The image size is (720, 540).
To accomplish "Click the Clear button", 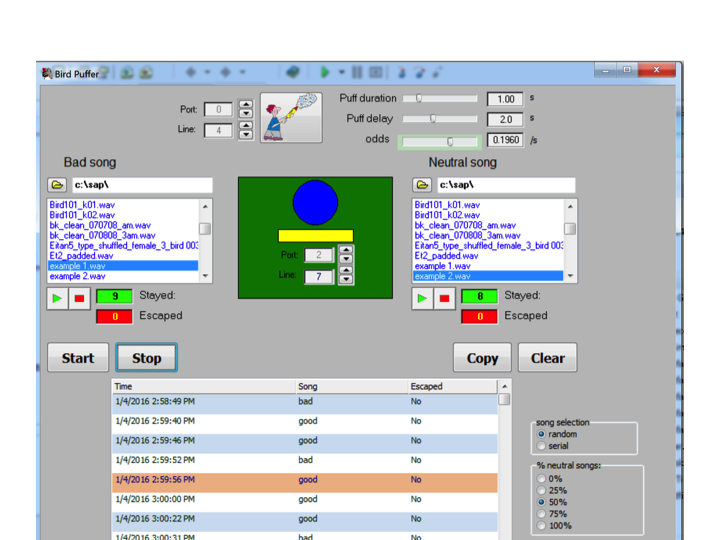I will [x=547, y=358].
